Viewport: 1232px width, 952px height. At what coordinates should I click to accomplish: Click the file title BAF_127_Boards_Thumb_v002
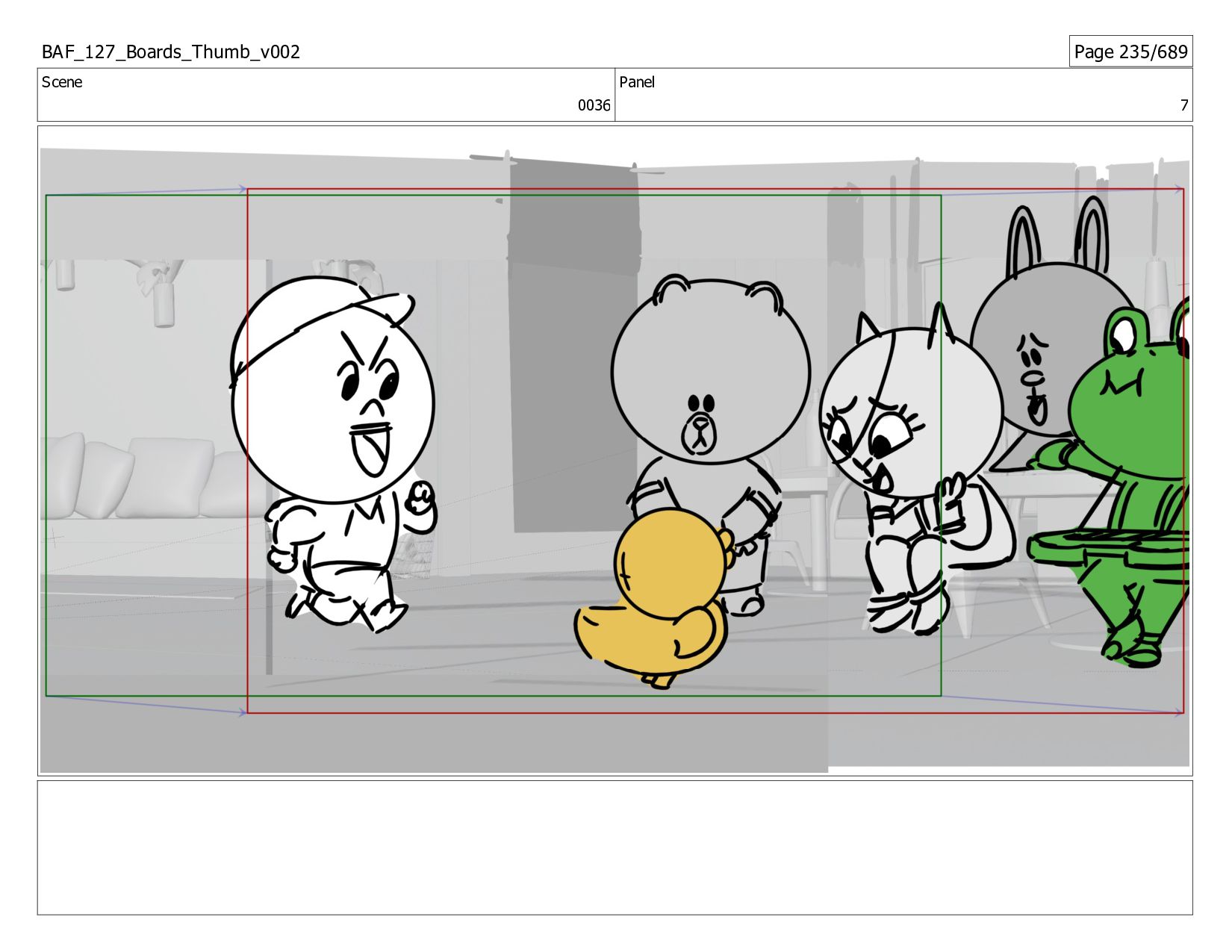pos(171,52)
